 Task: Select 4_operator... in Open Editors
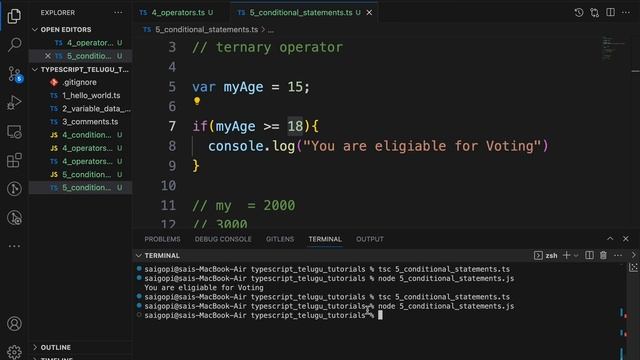(81, 43)
